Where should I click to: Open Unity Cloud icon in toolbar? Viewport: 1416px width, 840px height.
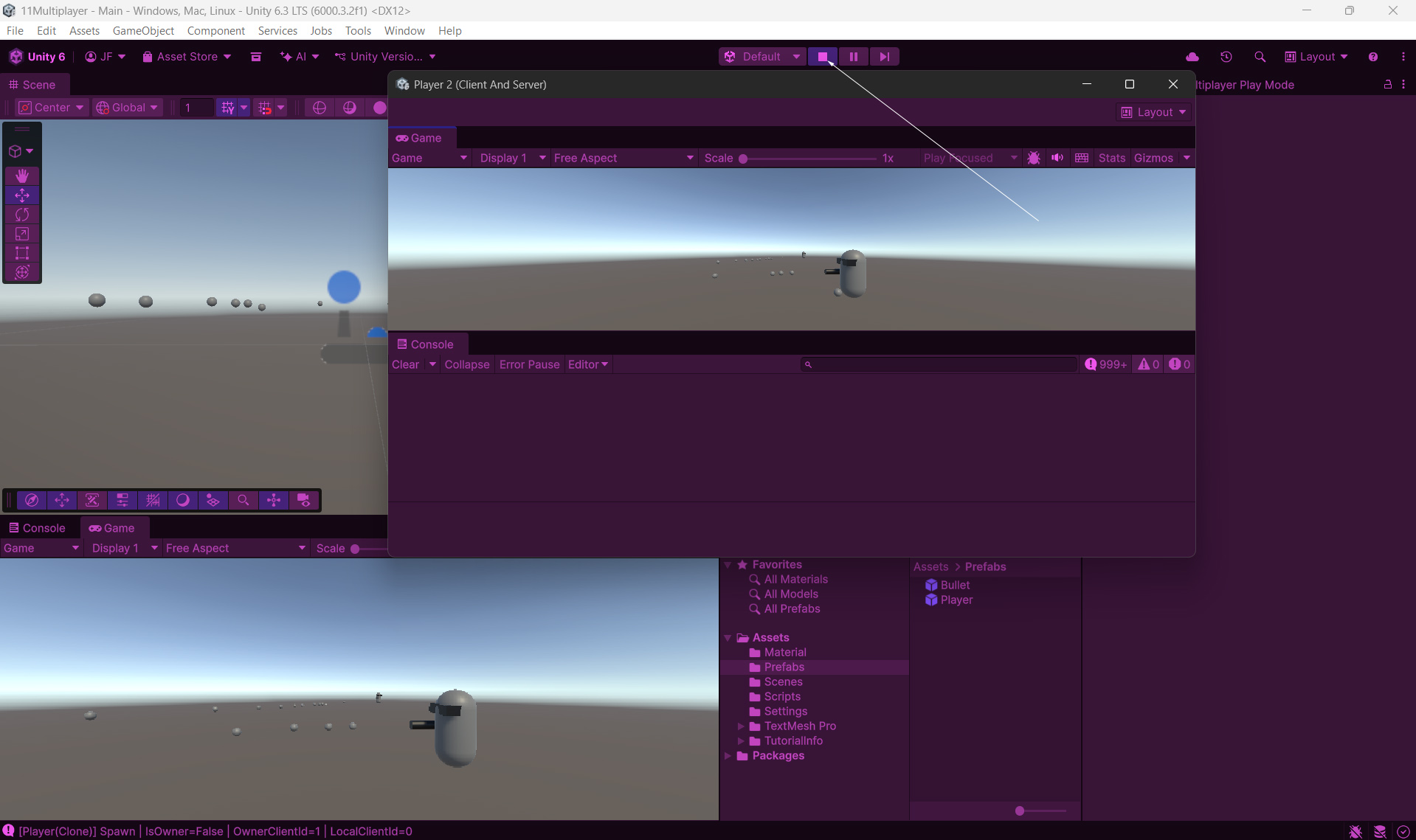pyautogui.click(x=1192, y=57)
